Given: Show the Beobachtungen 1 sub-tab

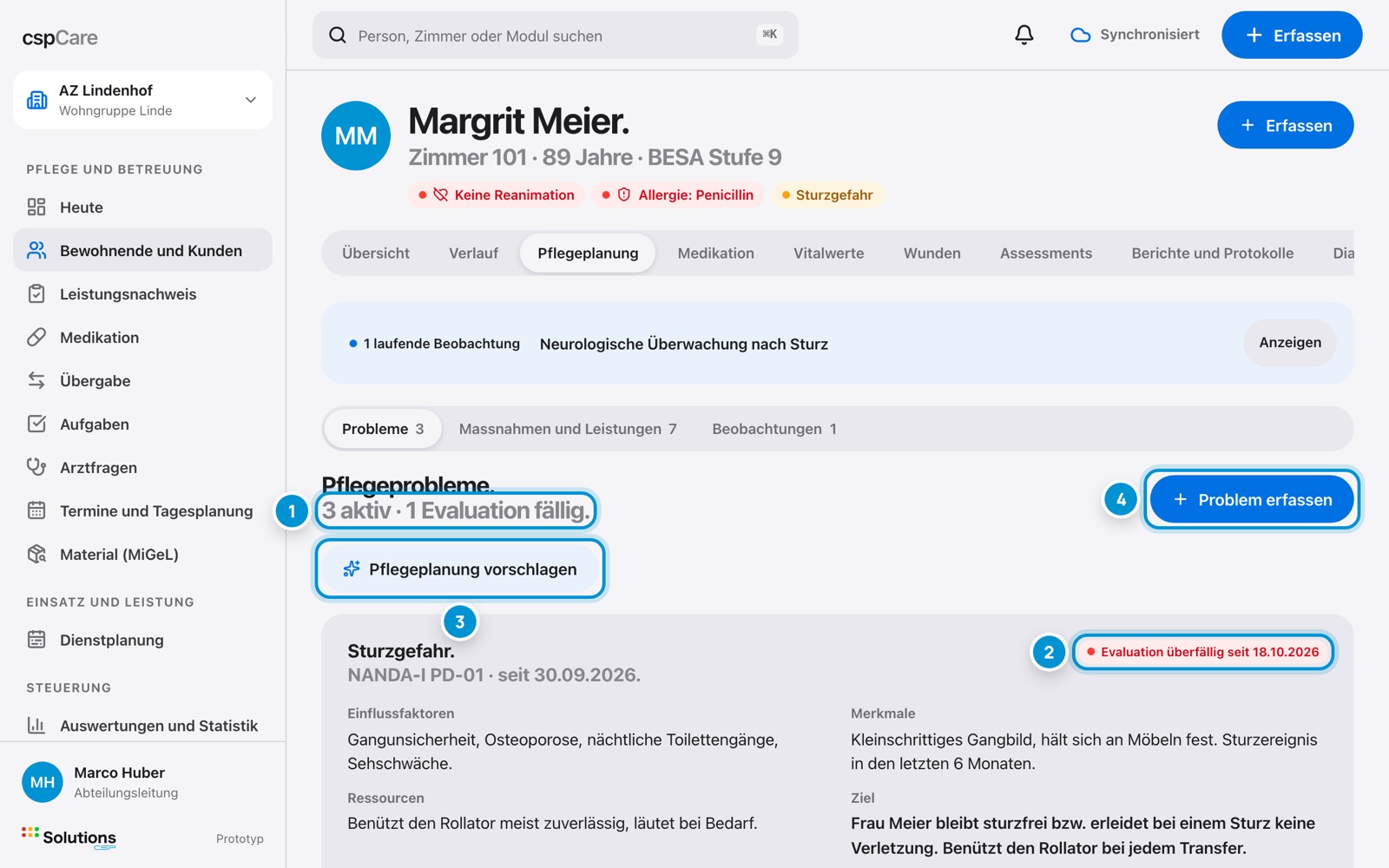Looking at the screenshot, I should click(x=774, y=429).
